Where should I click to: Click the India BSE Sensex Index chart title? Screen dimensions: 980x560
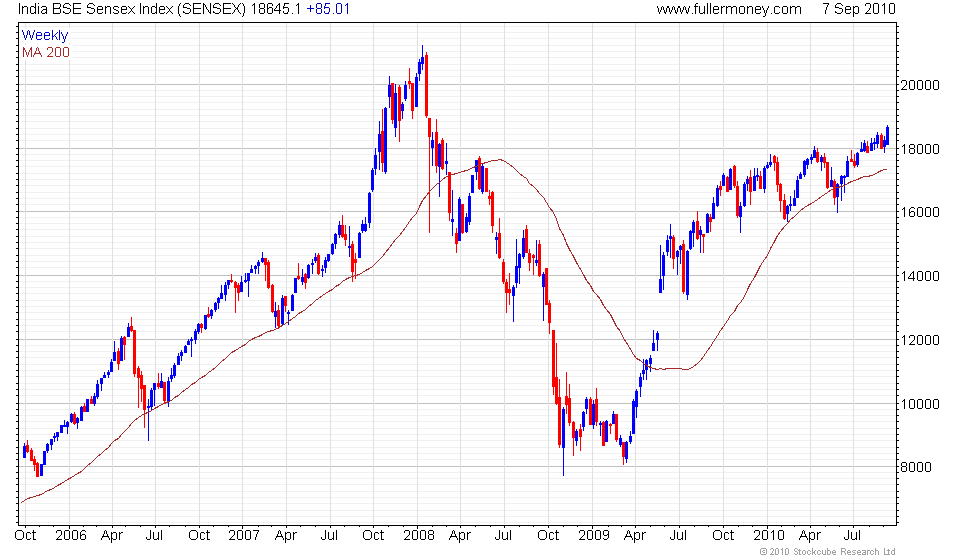[132, 9]
